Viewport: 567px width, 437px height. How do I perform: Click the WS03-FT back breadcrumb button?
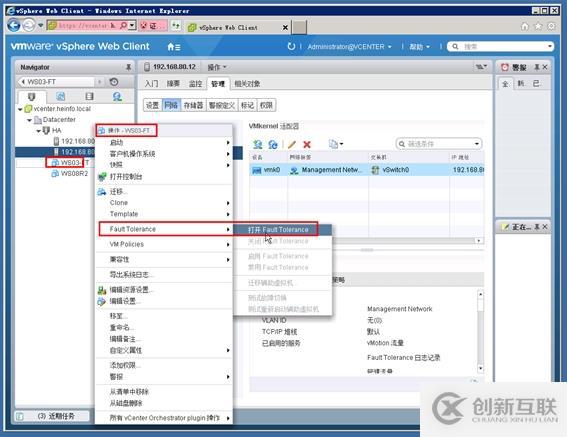[x=56, y=82]
